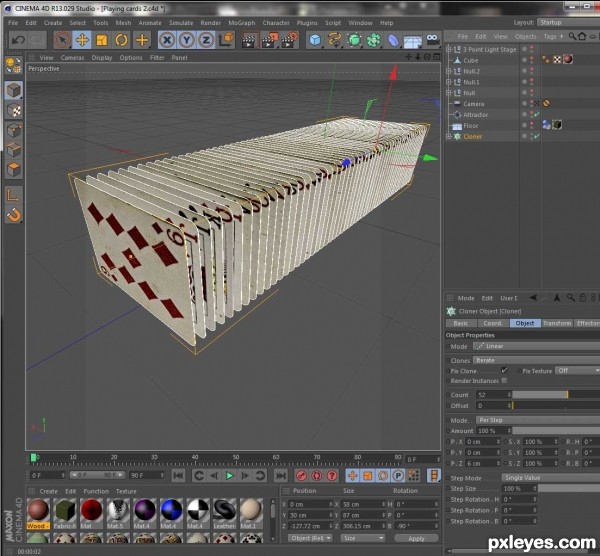The width and height of the screenshot is (600, 556).
Task: Select Floor in object manager
Action: pos(471,126)
